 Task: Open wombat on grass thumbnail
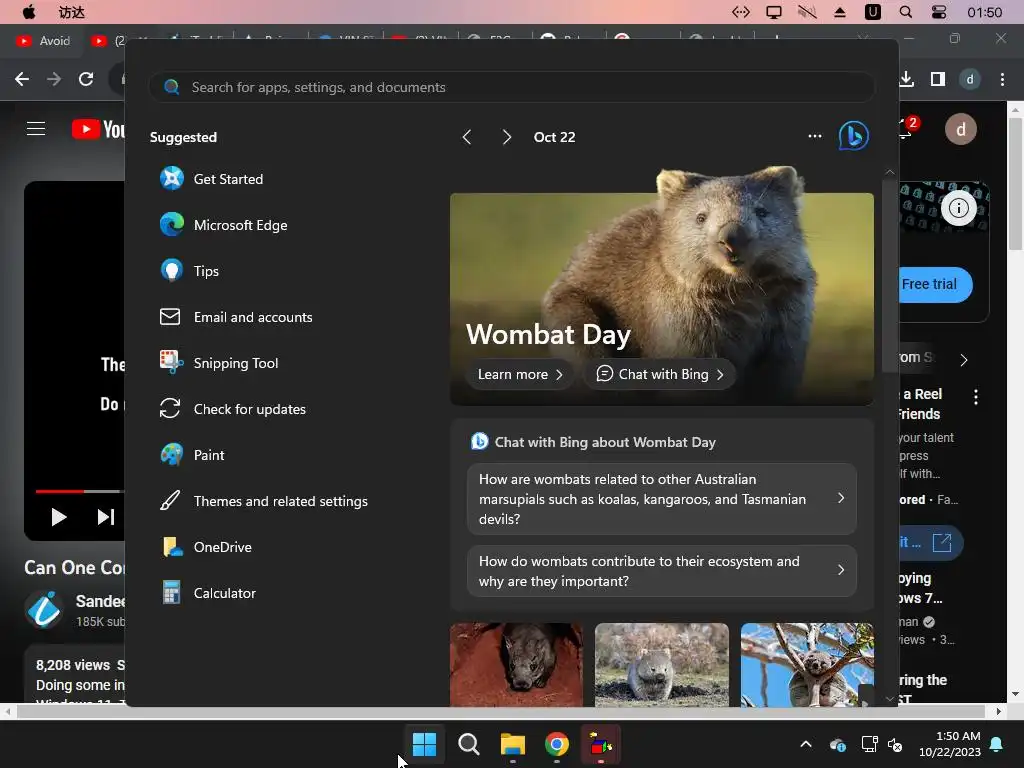662,664
